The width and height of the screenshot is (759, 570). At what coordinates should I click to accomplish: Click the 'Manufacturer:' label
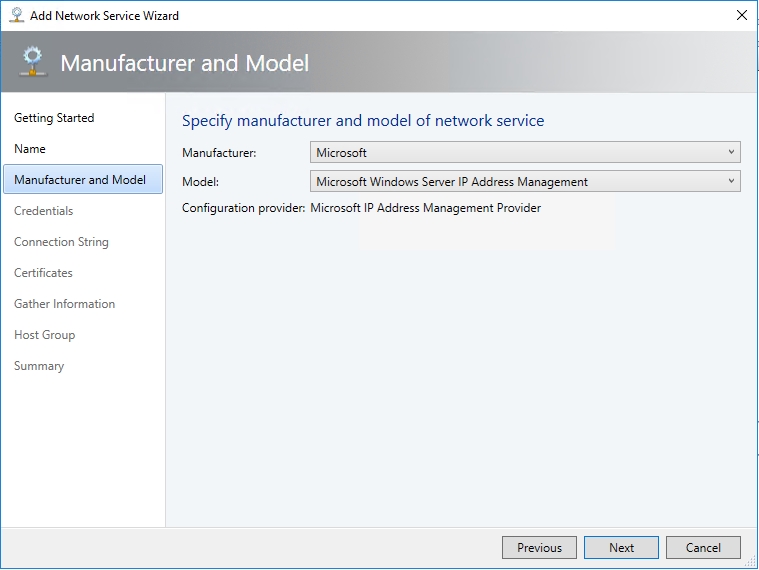(219, 153)
